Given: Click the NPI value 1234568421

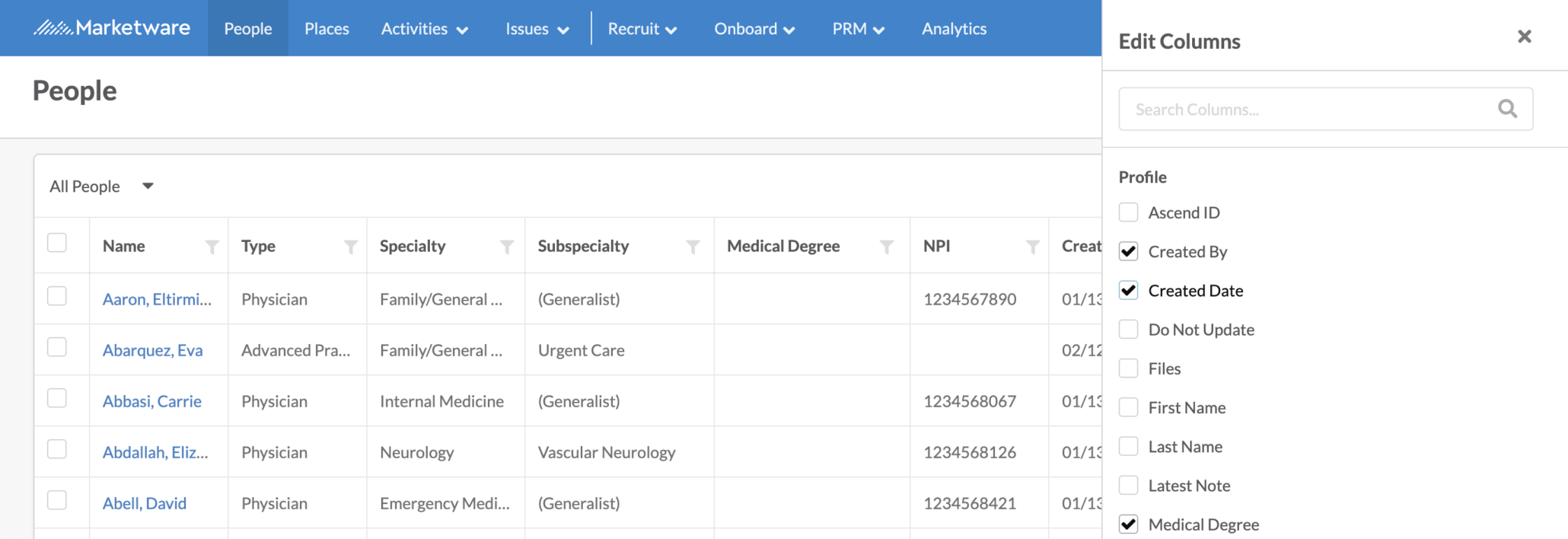Looking at the screenshot, I should point(970,503).
